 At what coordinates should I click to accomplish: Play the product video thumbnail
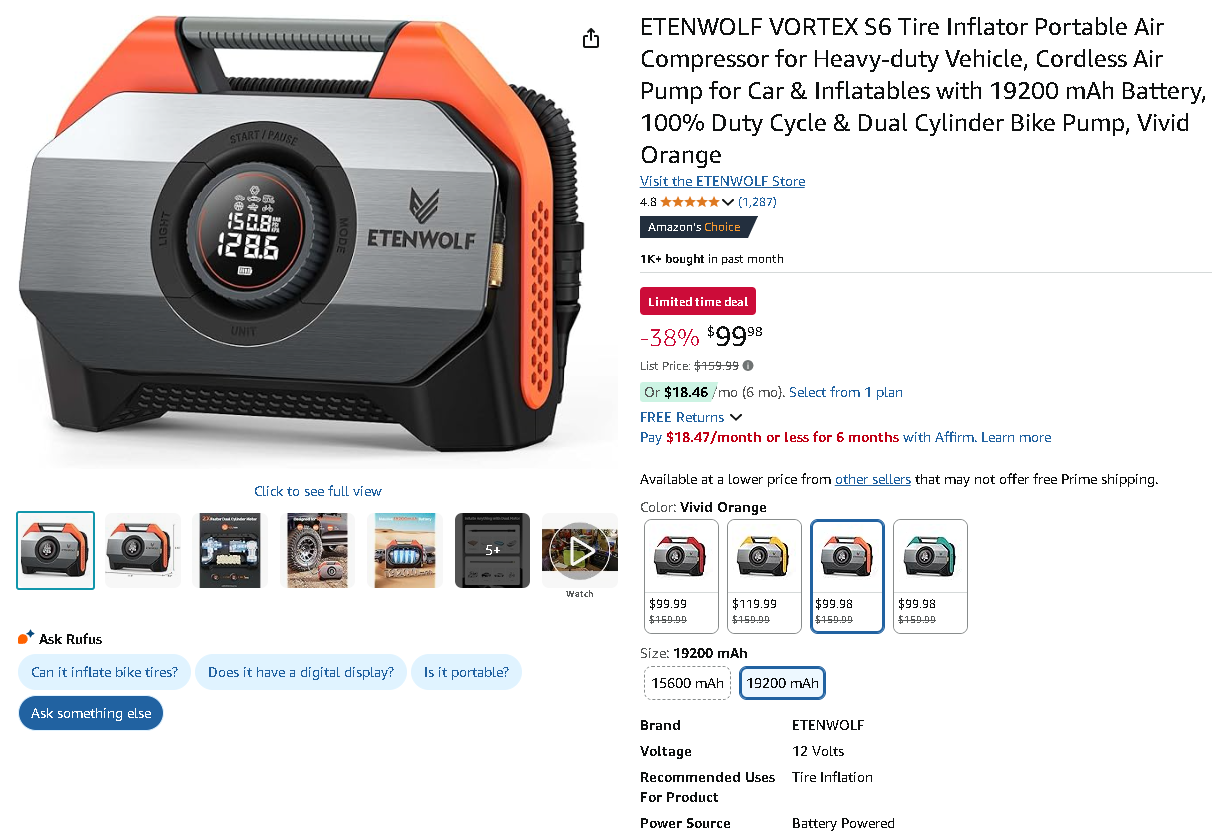tap(580, 550)
